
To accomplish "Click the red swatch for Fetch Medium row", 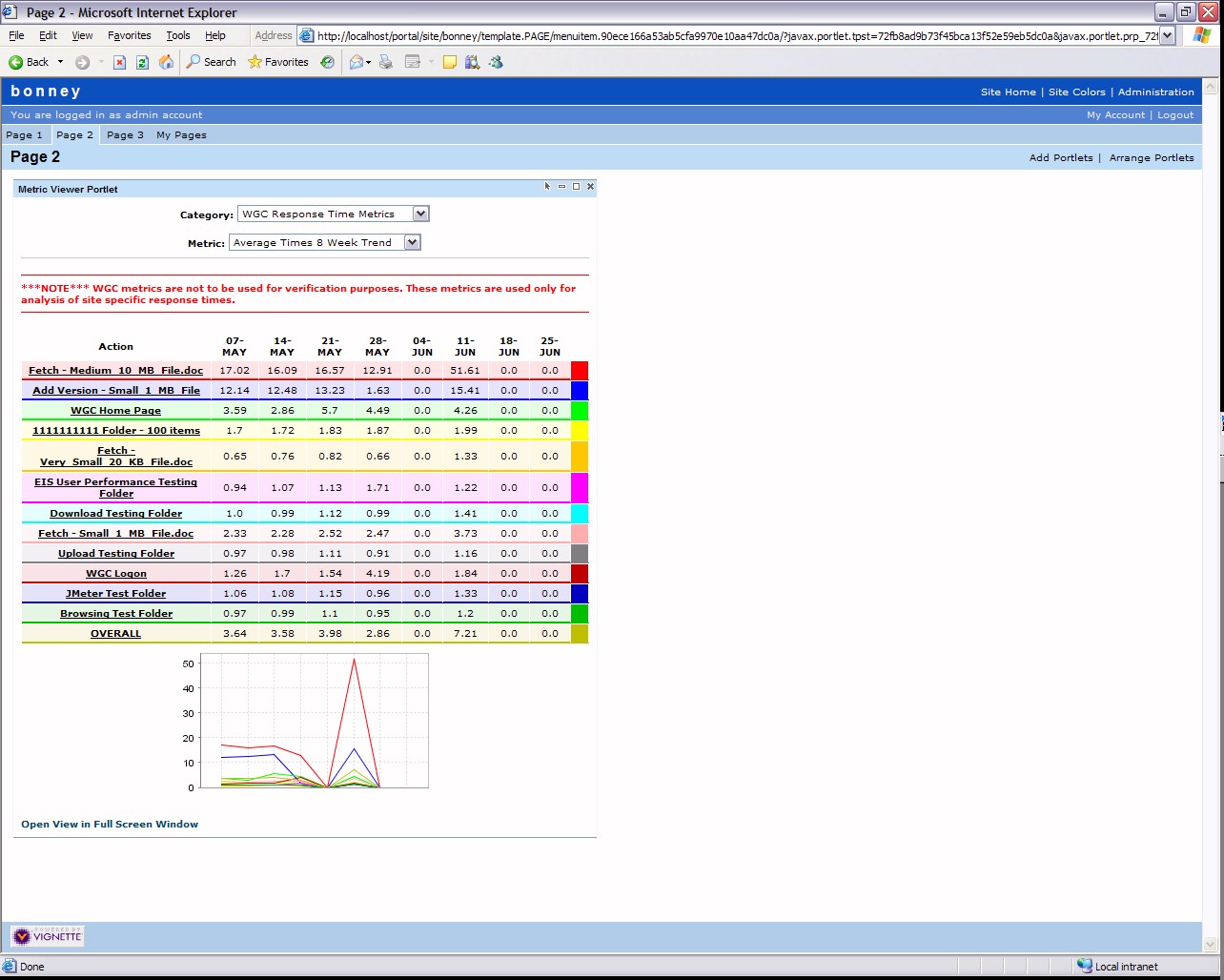I will (x=580, y=371).
